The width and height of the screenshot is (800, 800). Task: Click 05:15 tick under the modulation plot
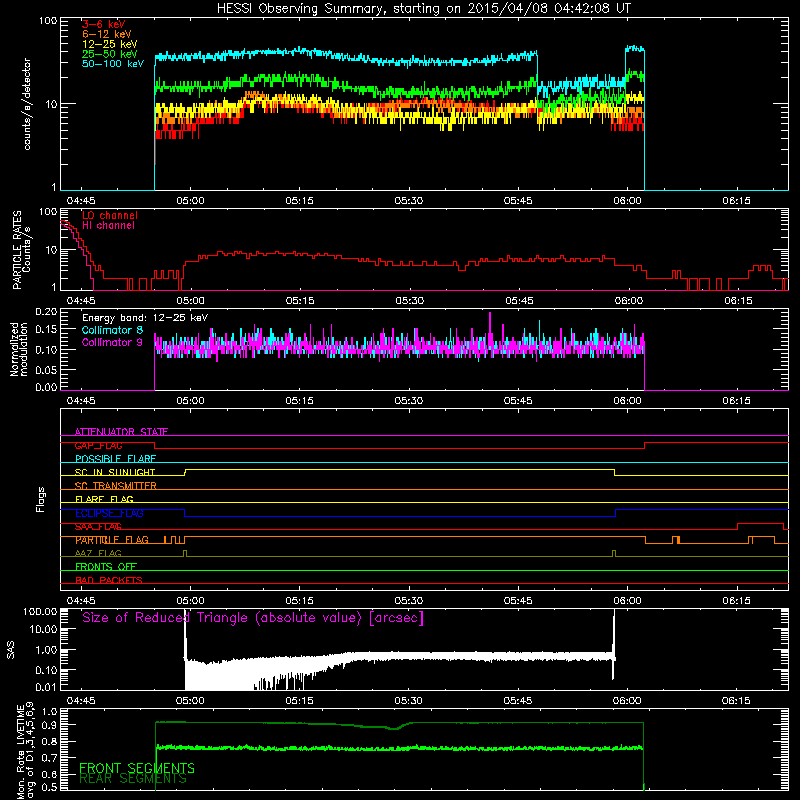tap(299, 401)
